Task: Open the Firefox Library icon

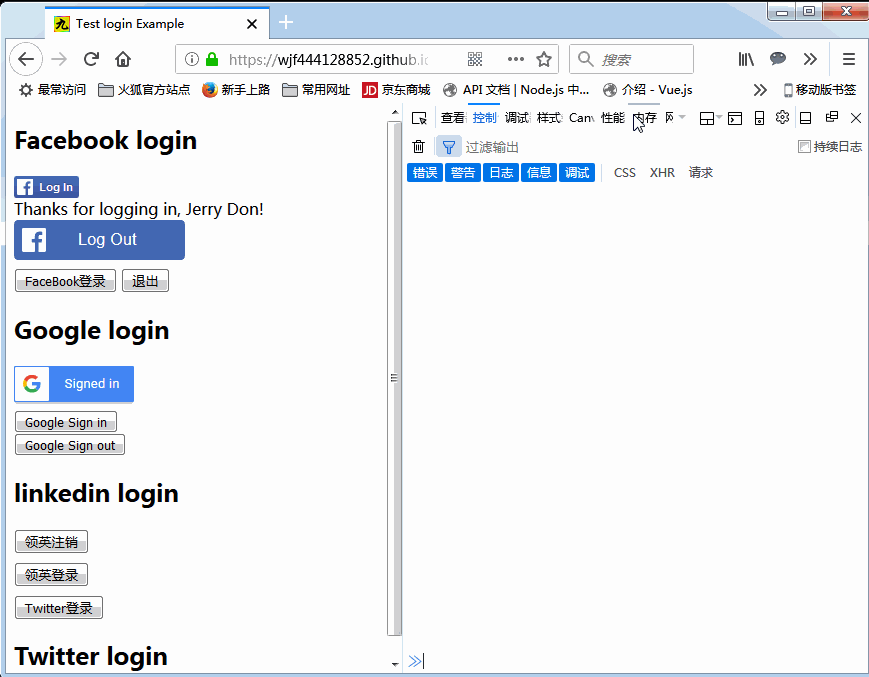Action: coord(744,59)
